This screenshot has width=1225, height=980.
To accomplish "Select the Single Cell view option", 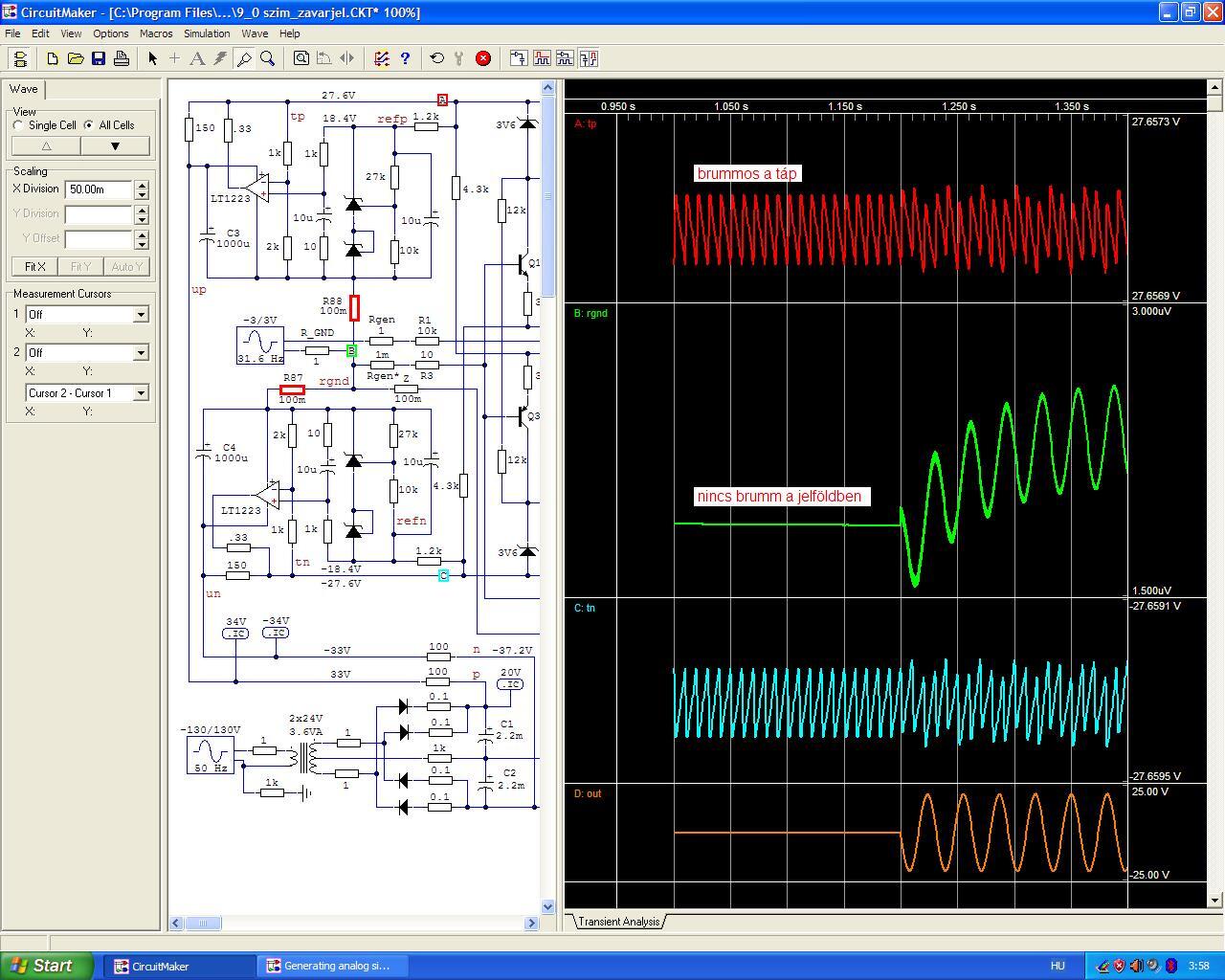I will [19, 125].
